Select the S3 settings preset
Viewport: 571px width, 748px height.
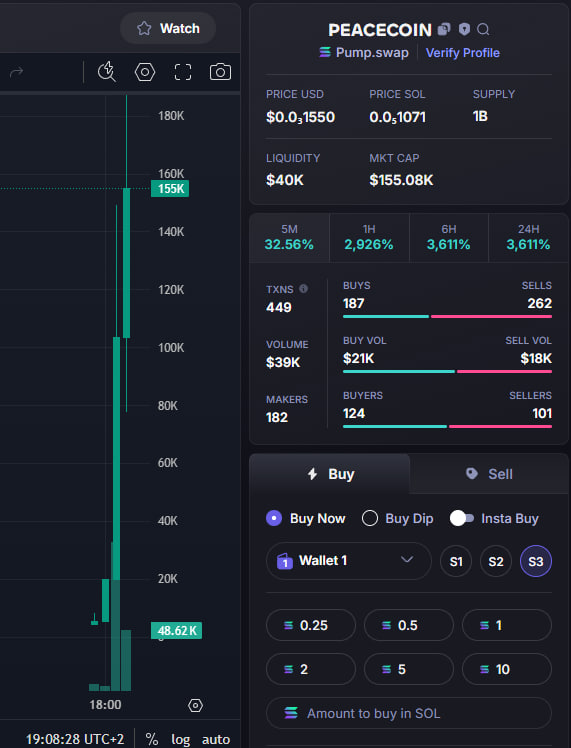pyautogui.click(x=536, y=561)
